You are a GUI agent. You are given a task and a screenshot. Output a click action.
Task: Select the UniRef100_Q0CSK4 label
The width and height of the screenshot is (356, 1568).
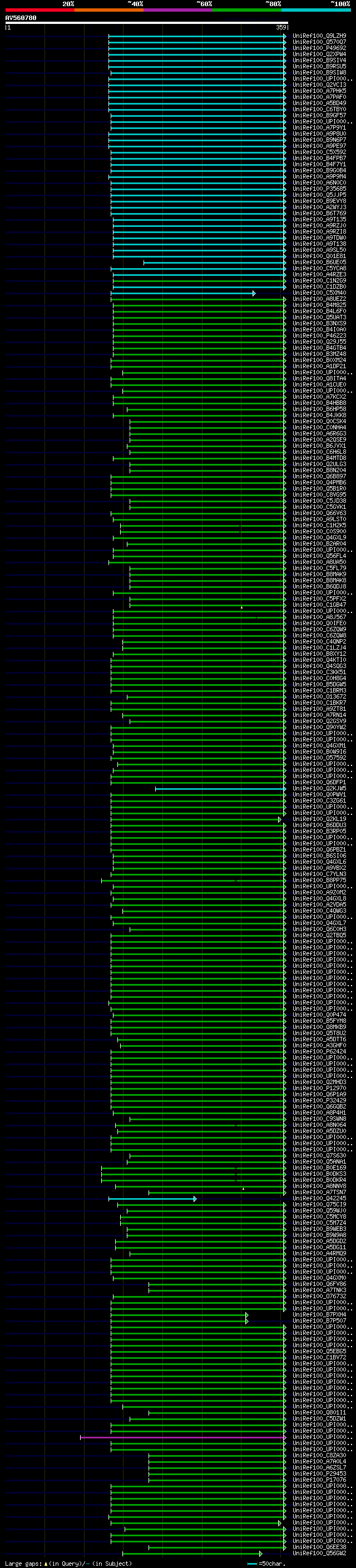[319, 421]
